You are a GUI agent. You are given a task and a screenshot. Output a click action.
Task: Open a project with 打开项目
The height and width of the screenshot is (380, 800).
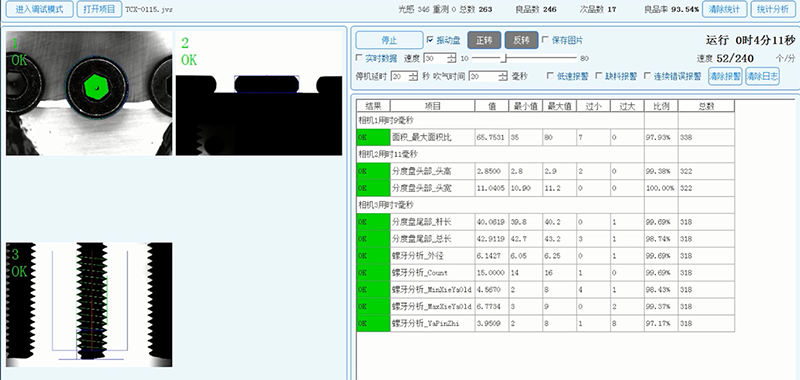tap(99, 9)
